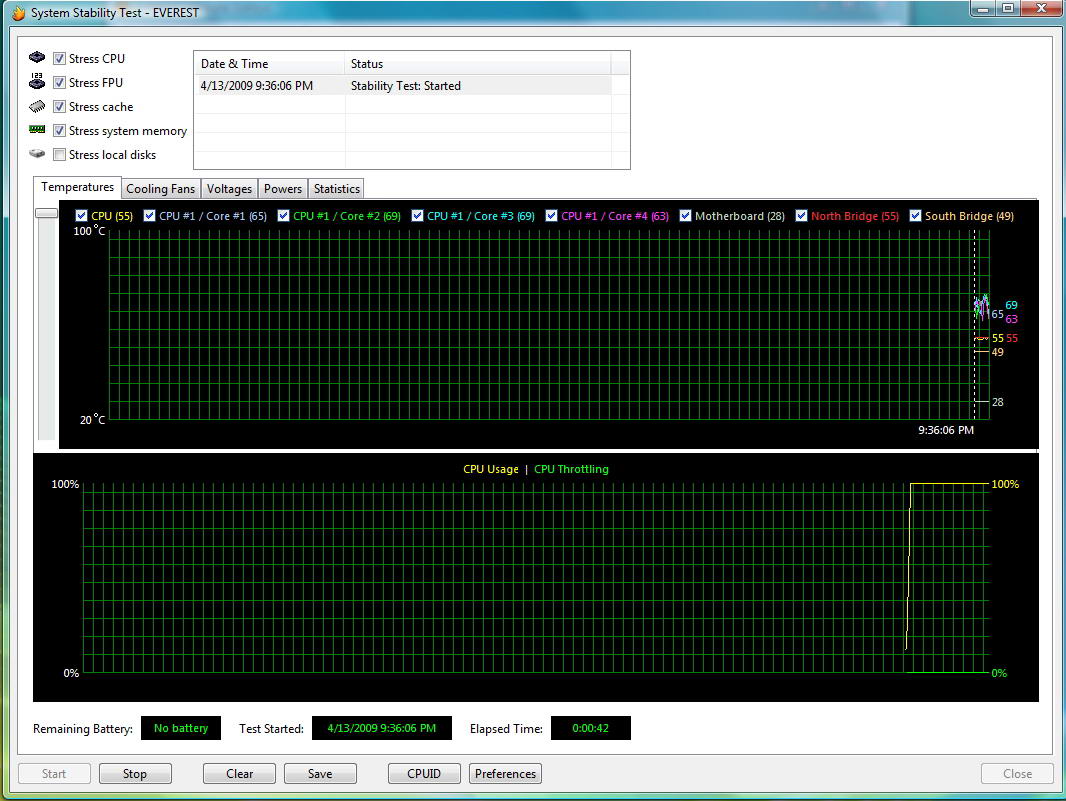1066x801 pixels.
Task: Click the grayed-out Start button
Action: (x=54, y=774)
